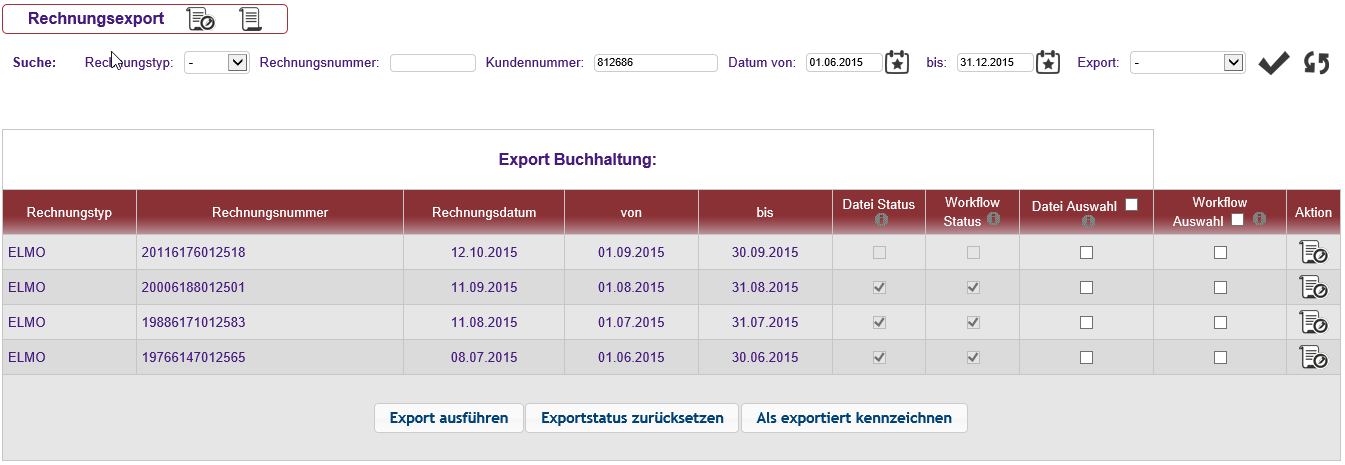
Task: Toggle select-all Workflow Auswahl header checkbox
Action: click(1237, 220)
